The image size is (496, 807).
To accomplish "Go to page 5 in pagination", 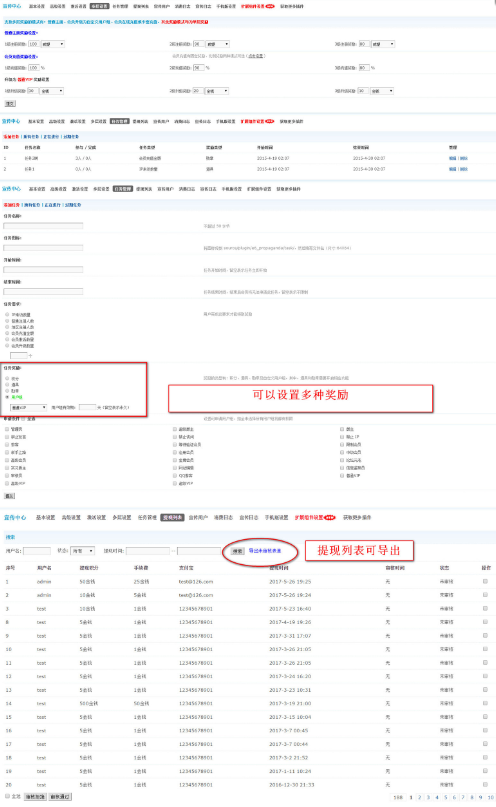I will [446, 797].
